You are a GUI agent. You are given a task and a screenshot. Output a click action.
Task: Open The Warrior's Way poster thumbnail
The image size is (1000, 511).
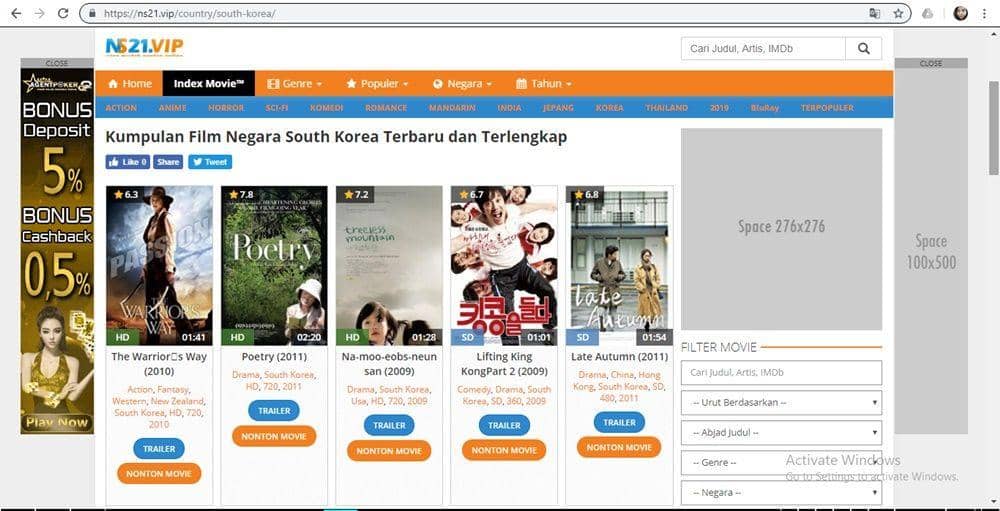159,265
